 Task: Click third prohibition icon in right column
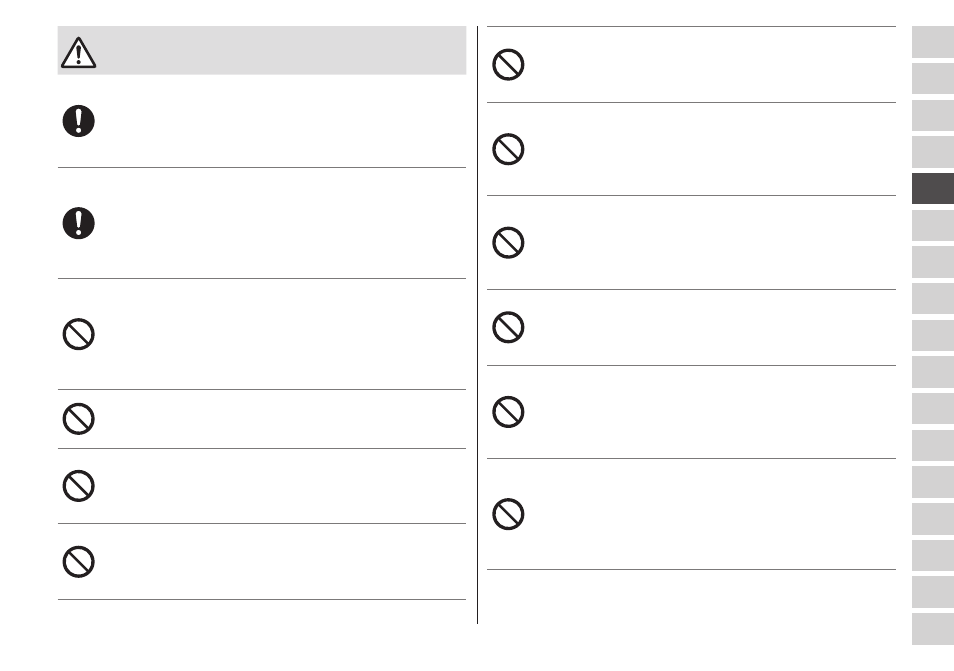click(x=508, y=243)
